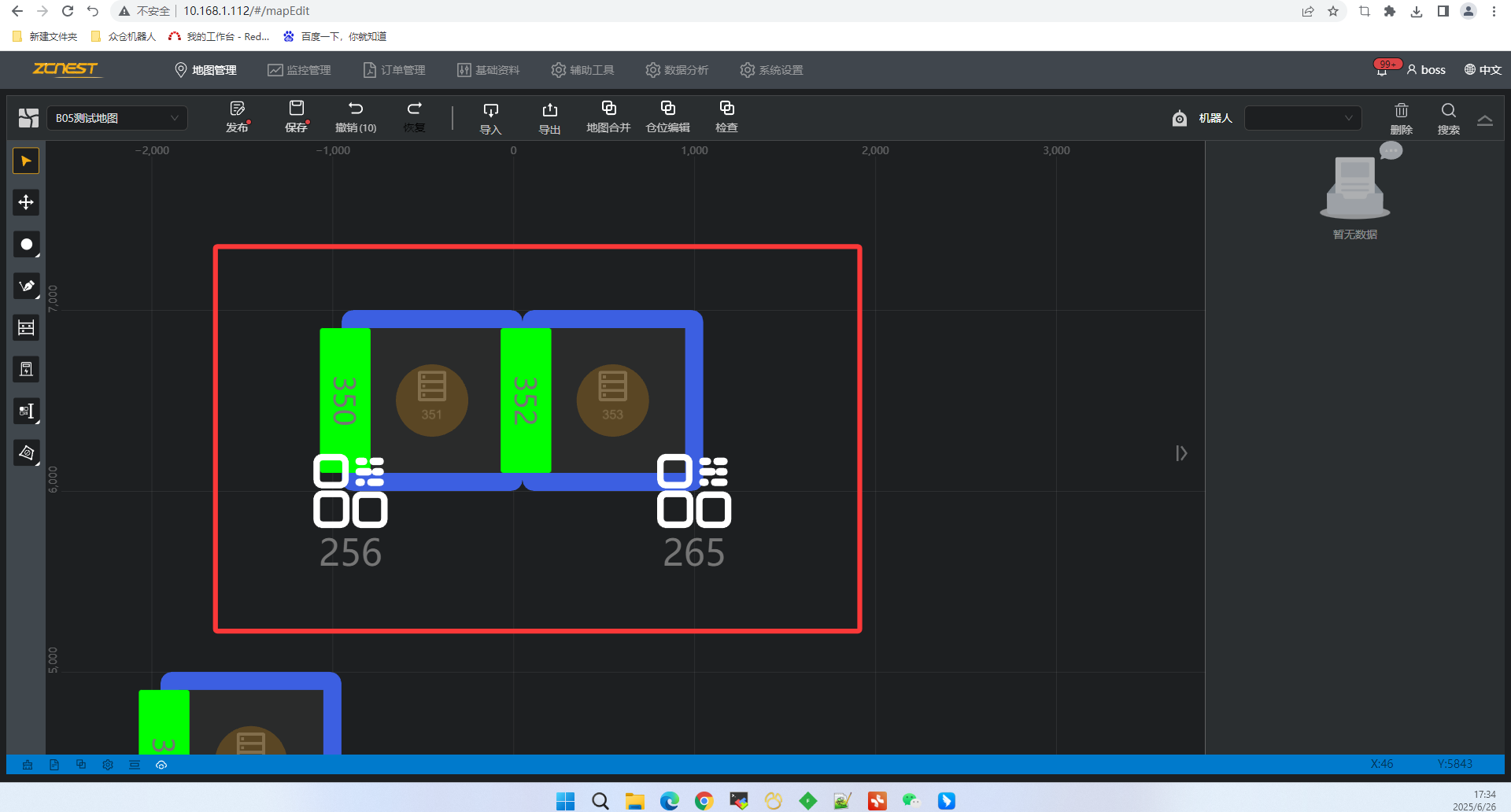Image resolution: width=1511 pixels, height=812 pixels.
Task: Click the map layout icon beside map selector
Action: (x=28, y=118)
